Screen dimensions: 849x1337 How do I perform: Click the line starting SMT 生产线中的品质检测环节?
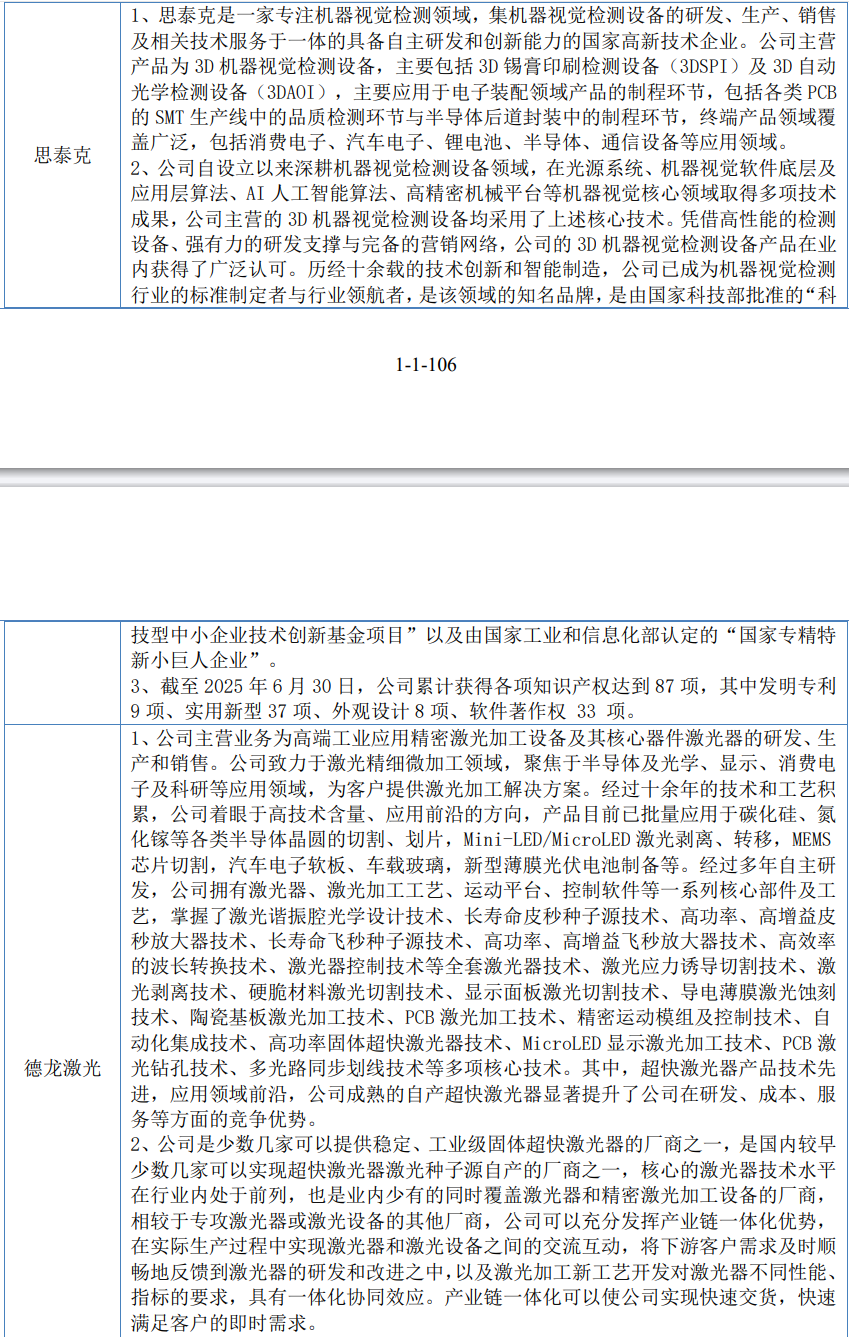click(482, 118)
